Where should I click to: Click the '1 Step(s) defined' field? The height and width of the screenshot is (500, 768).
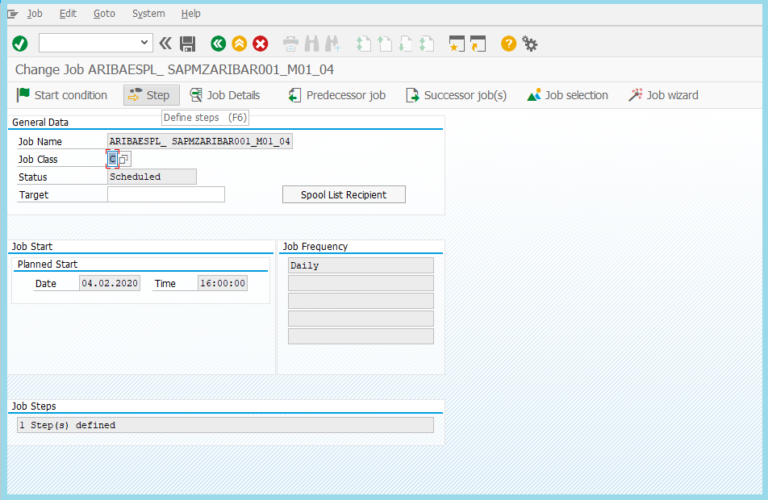pyautogui.click(x=225, y=425)
